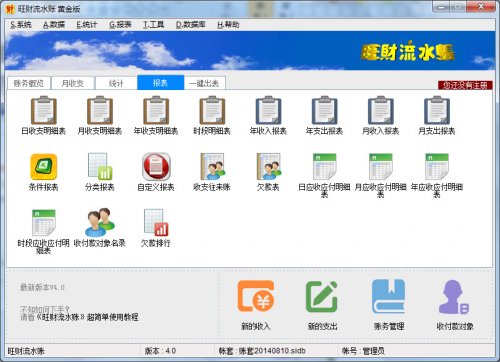
Task: Switch to the 月收支 tab
Action: (73, 83)
